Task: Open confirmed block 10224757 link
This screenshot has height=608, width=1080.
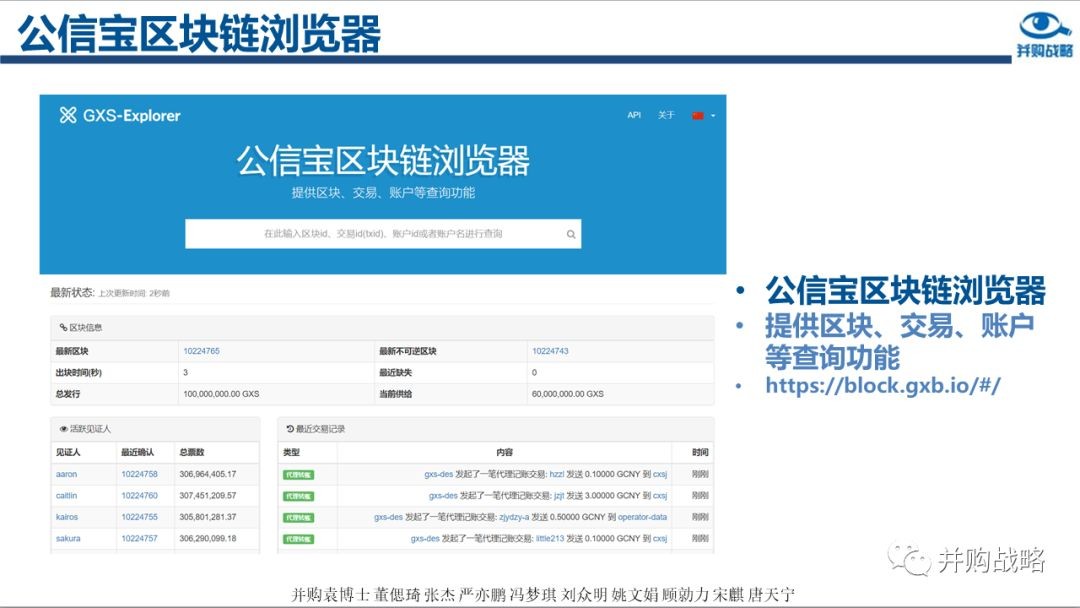Action: coord(139,538)
